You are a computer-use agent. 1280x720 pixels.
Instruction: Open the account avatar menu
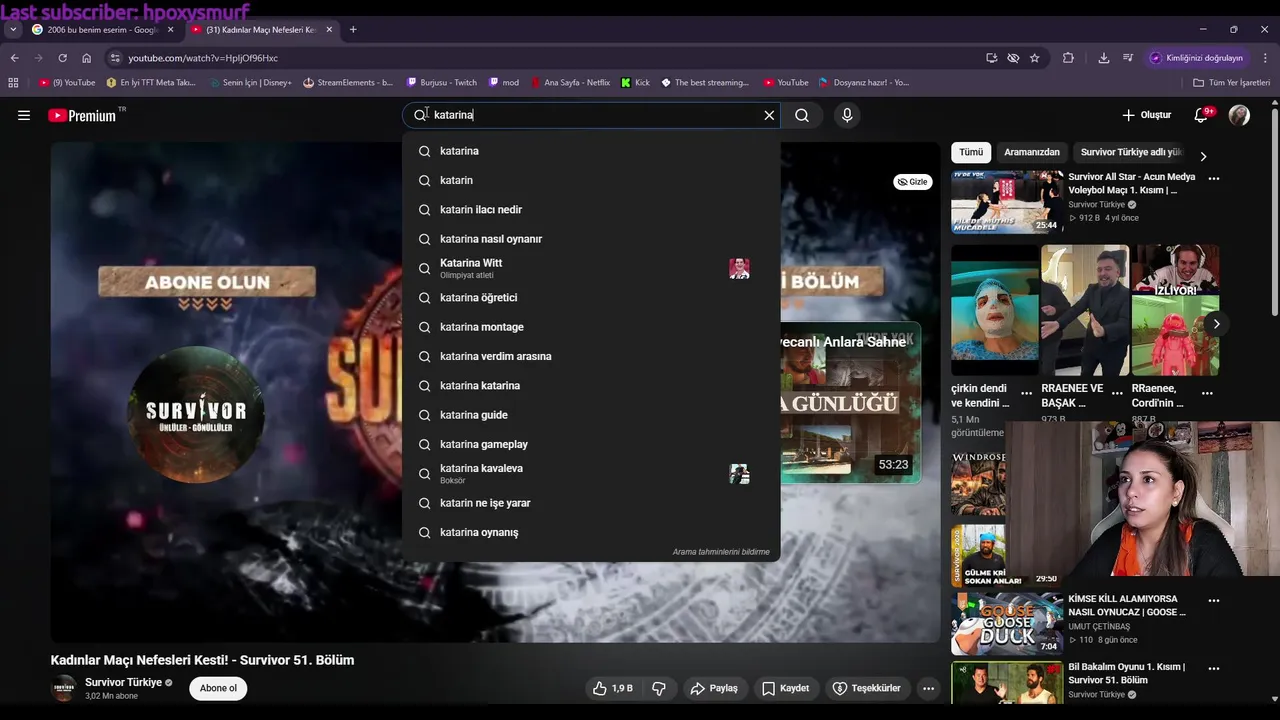1239,115
